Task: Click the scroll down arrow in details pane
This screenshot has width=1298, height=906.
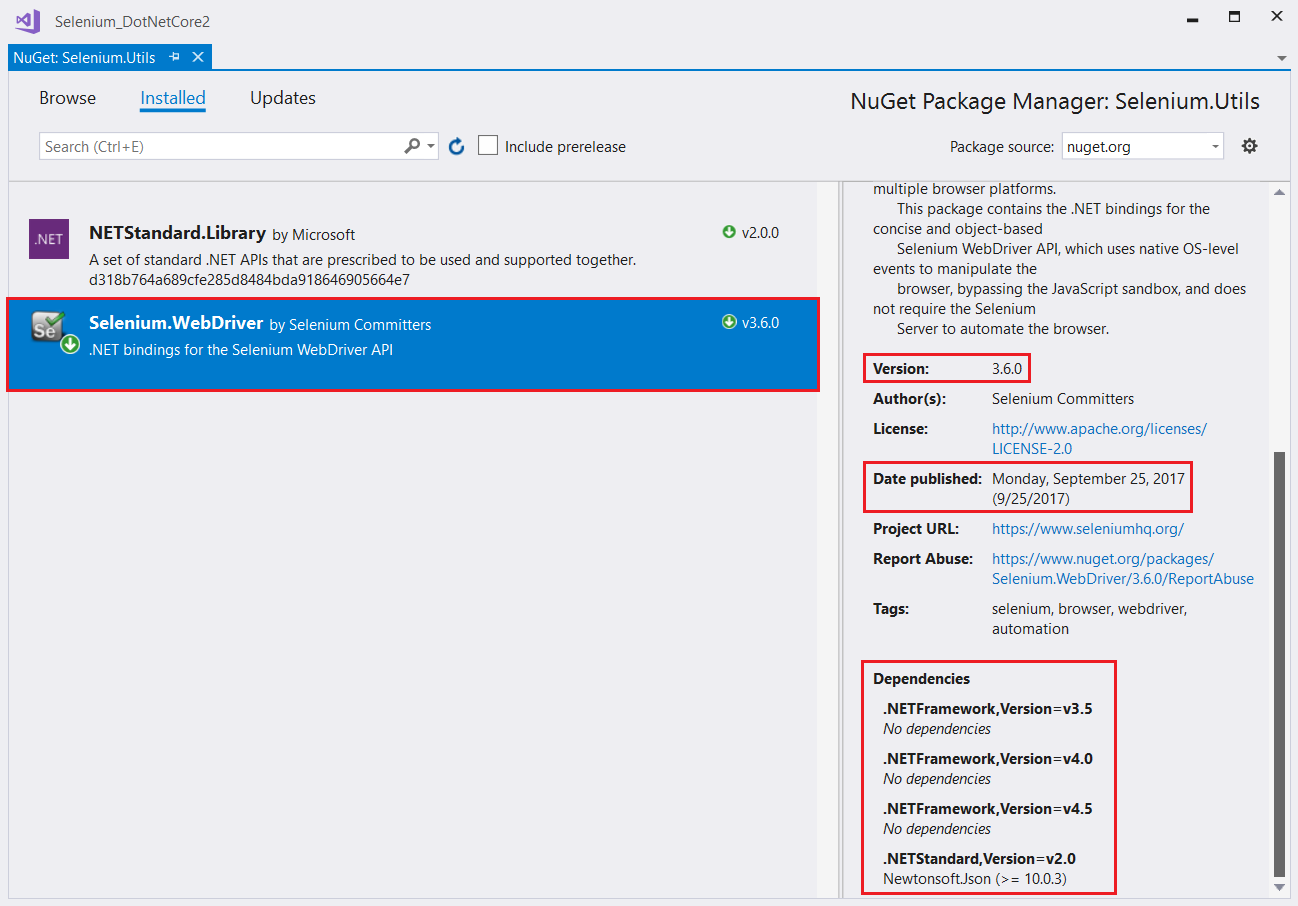Action: (1279, 887)
